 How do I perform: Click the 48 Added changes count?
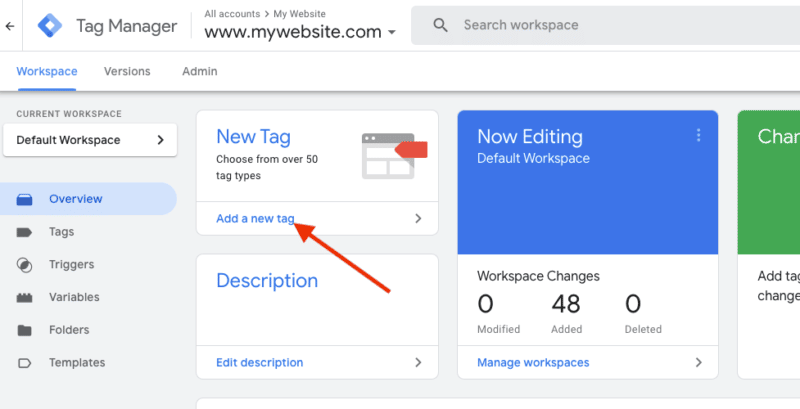coord(566,304)
